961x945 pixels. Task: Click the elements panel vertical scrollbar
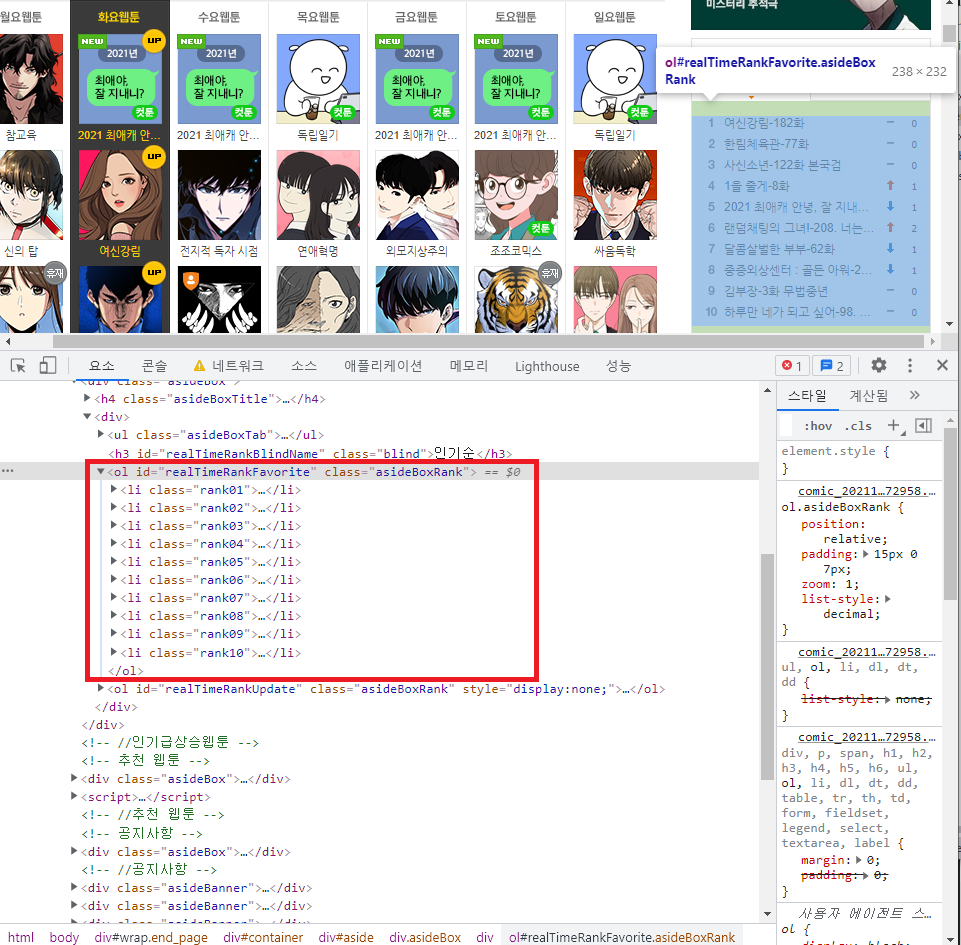point(767,667)
